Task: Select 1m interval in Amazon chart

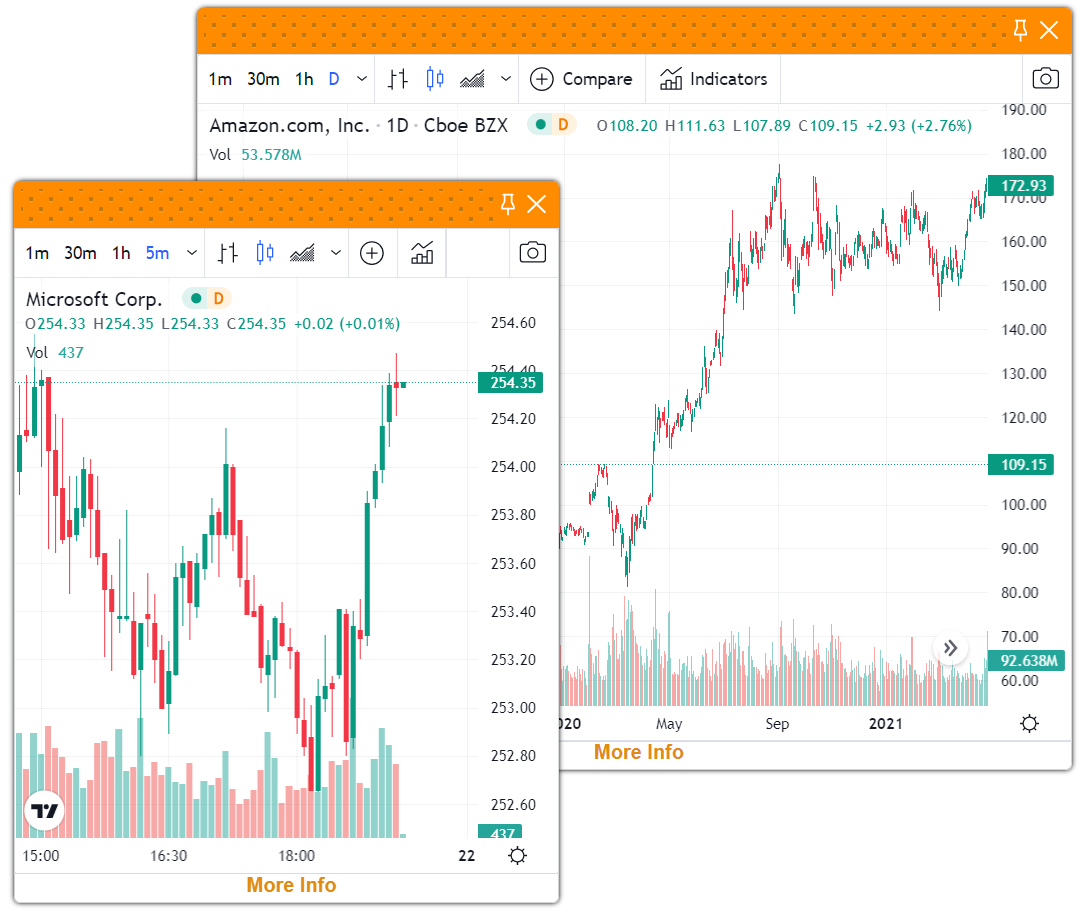Action: click(x=220, y=79)
